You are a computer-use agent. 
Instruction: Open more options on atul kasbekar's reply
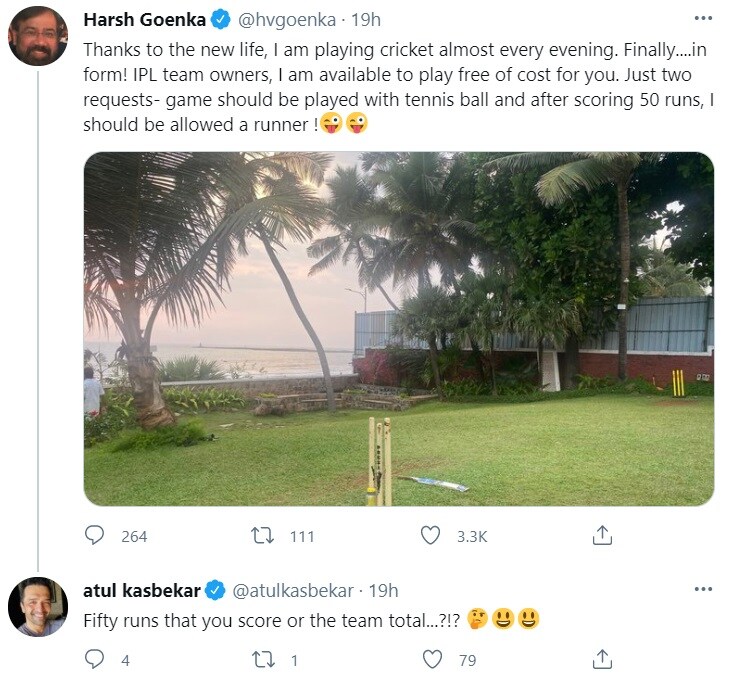coord(703,590)
